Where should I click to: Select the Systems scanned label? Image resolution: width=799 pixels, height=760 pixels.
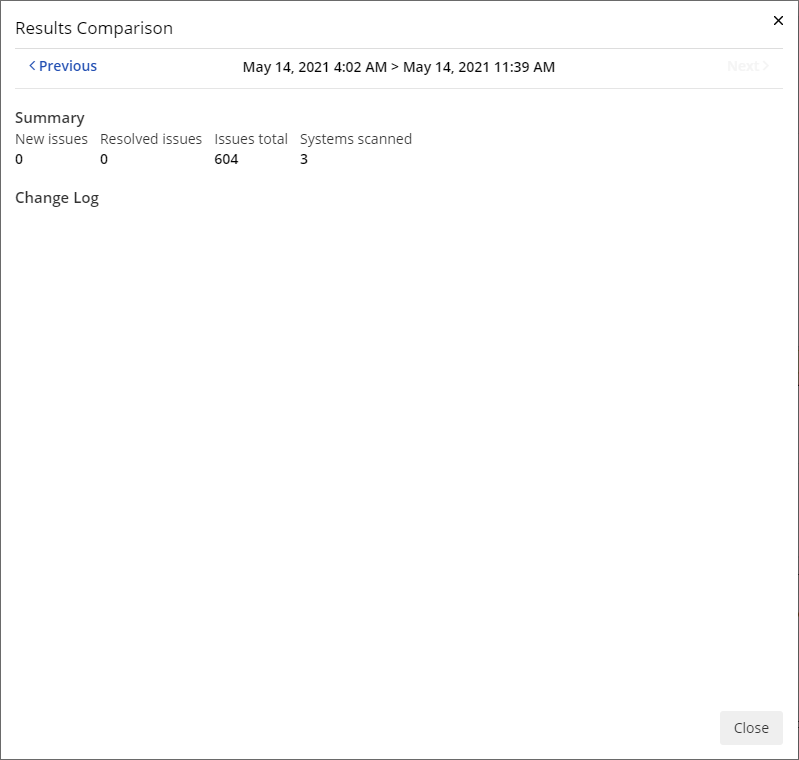click(356, 139)
